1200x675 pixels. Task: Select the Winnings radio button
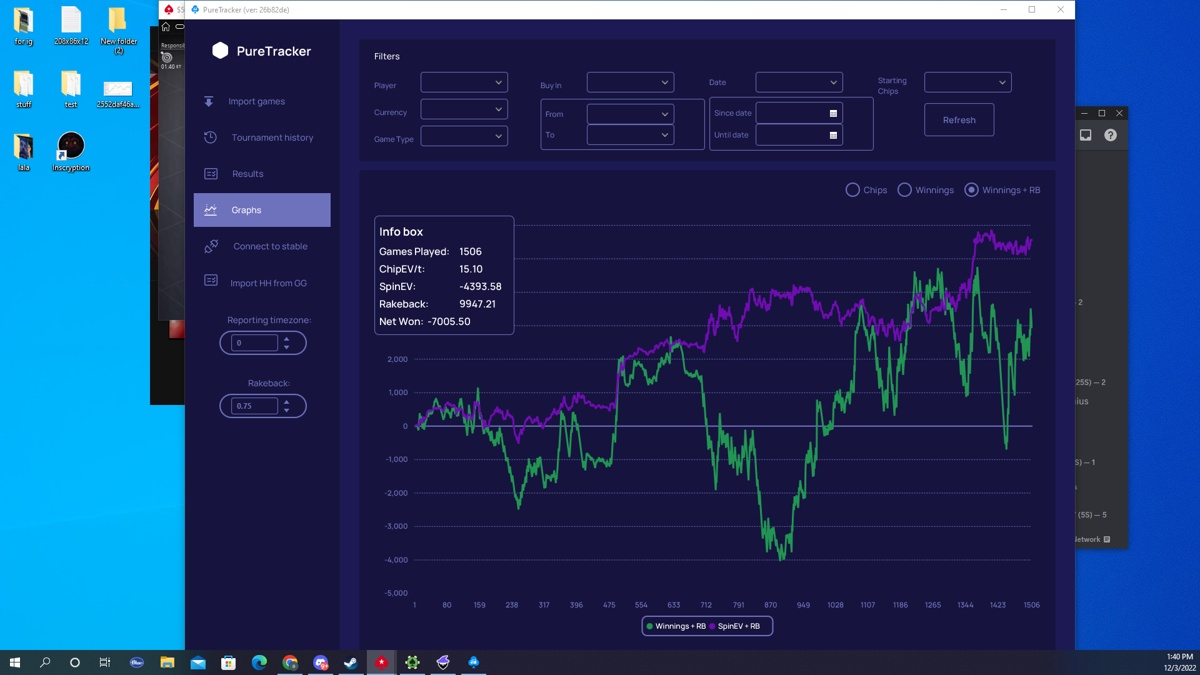tap(905, 190)
